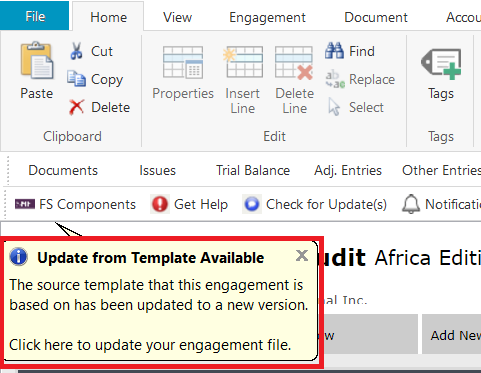Switch to the View ribbon tab
Image resolution: width=481 pixels, height=373 pixels.
[x=177, y=17]
